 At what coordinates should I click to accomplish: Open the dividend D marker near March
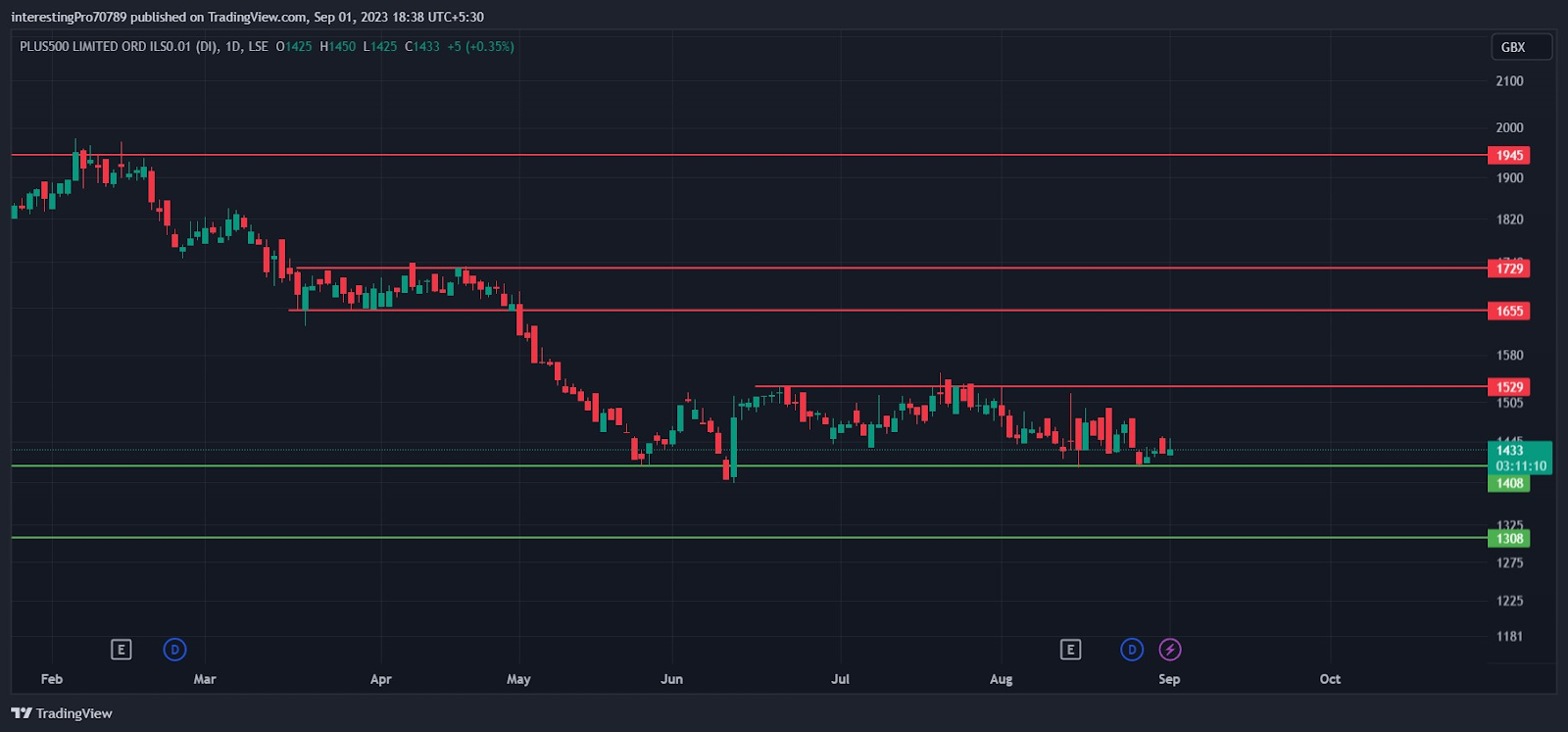tap(174, 650)
